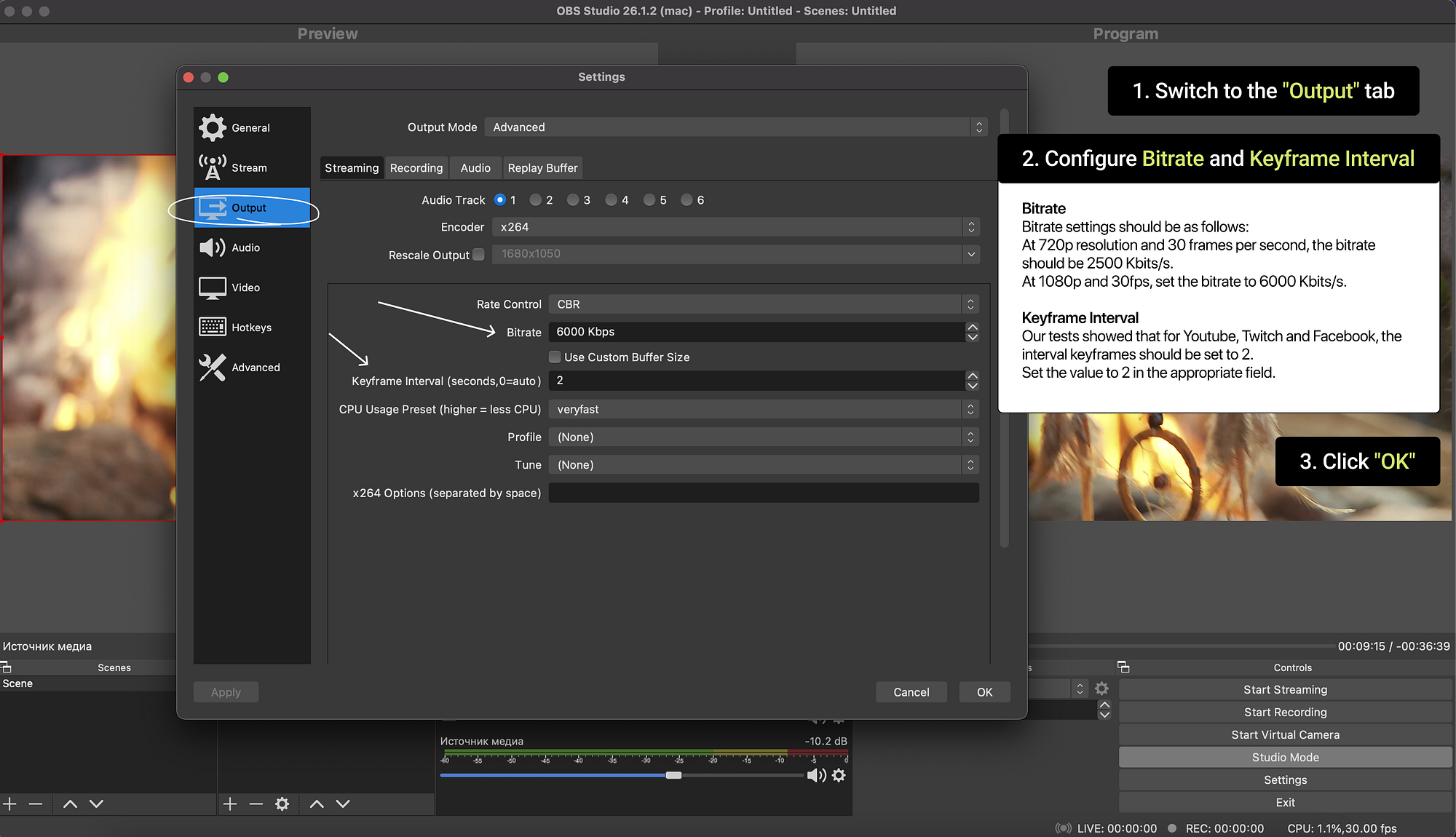This screenshot has height=837, width=1456.
Task: Open the Output Mode dropdown
Action: (x=735, y=127)
